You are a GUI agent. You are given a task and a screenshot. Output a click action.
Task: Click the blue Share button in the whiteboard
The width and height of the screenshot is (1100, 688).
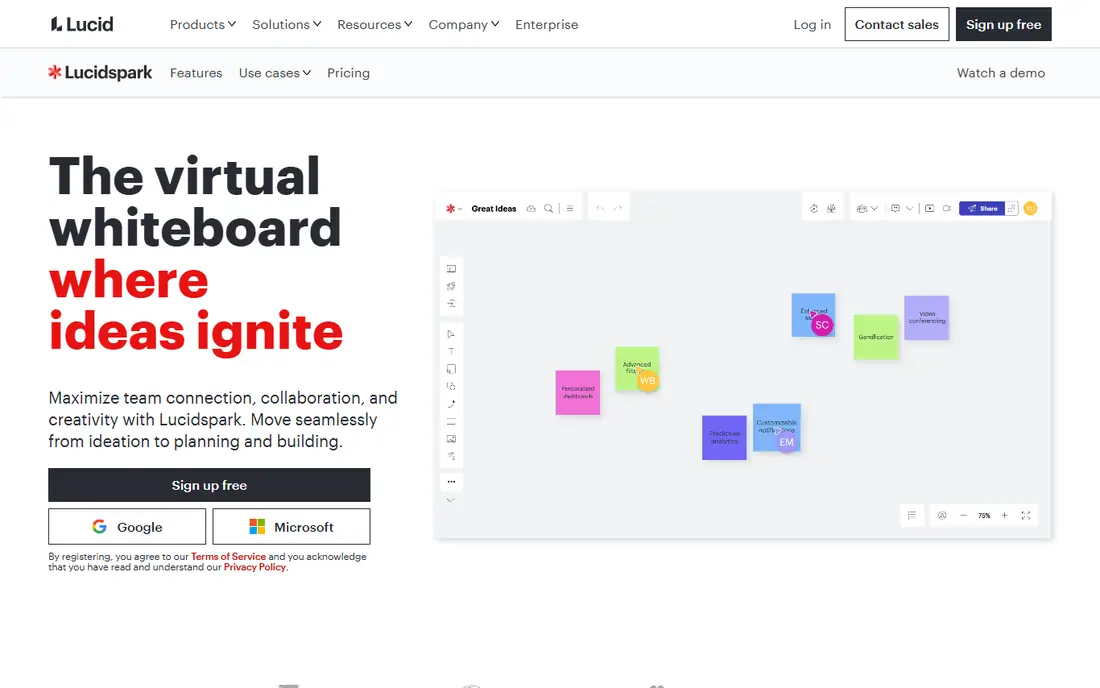981,208
